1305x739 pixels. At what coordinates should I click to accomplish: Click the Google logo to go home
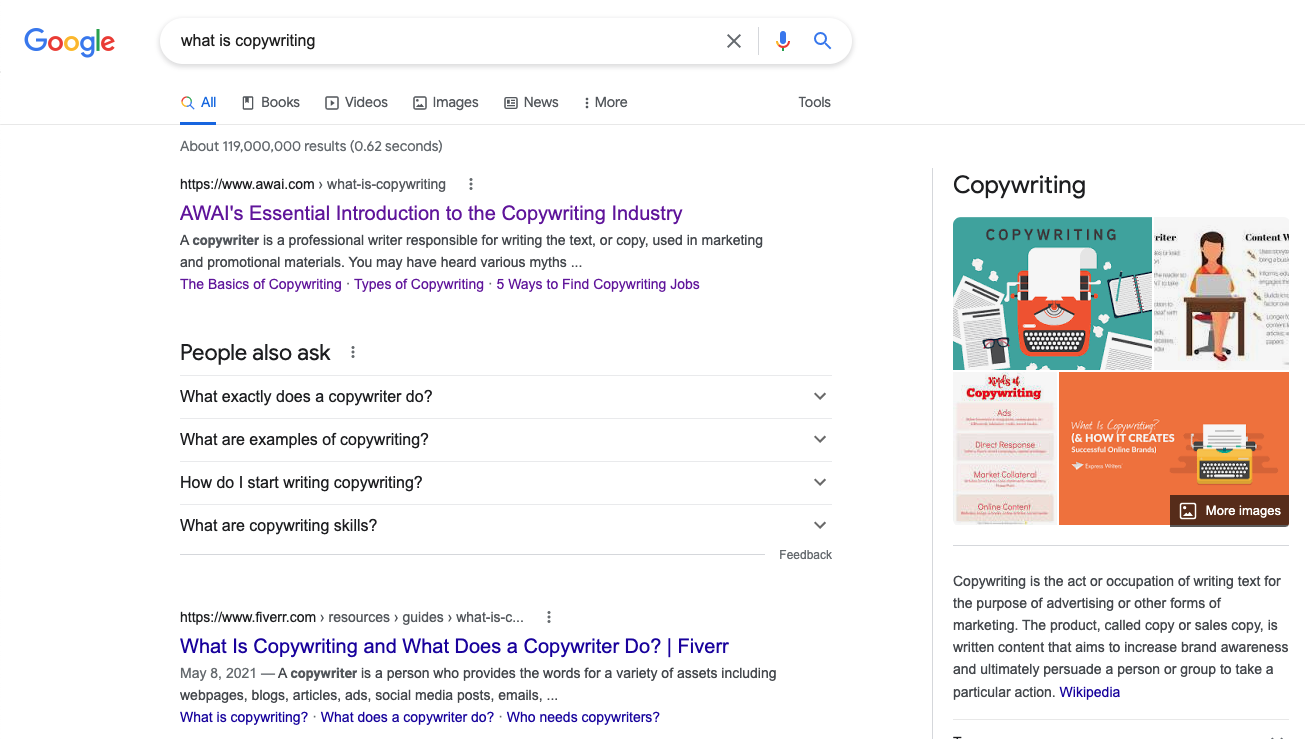click(68, 42)
